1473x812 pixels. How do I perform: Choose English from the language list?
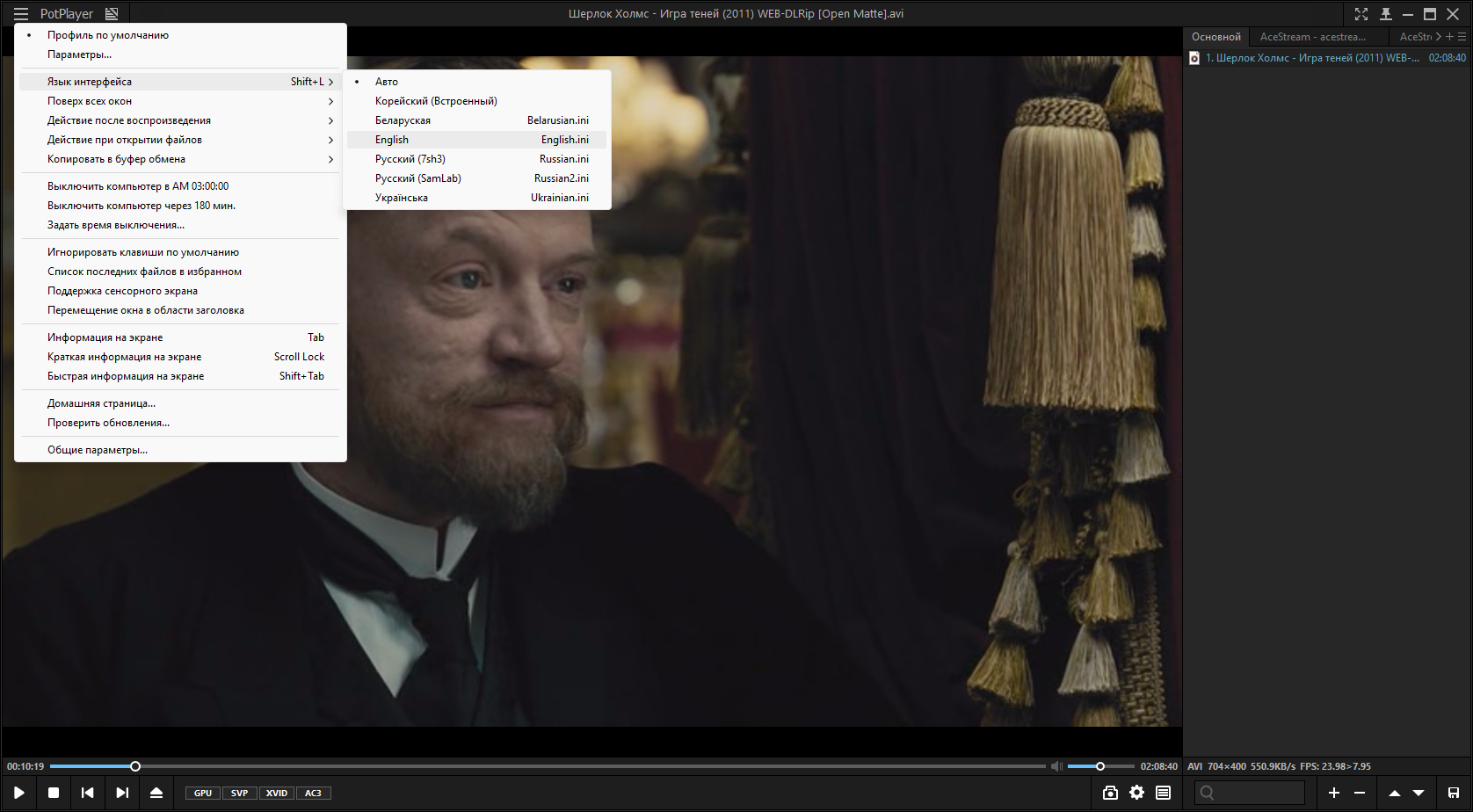pos(392,140)
